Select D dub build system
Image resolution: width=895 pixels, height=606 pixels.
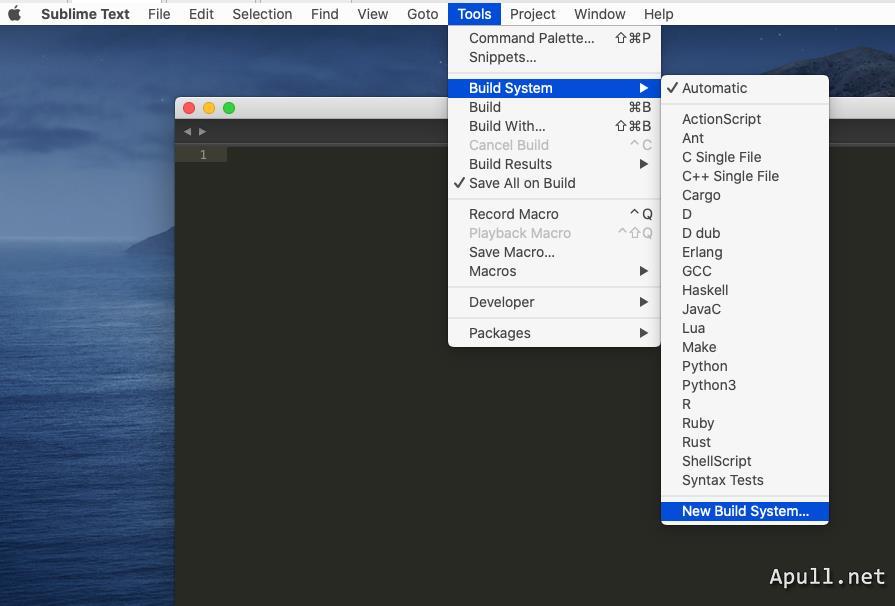pos(745,233)
